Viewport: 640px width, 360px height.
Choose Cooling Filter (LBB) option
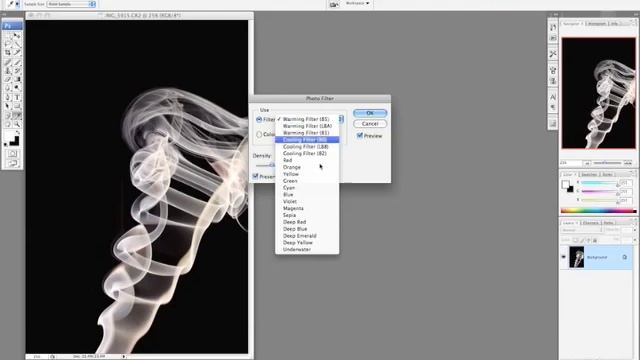307,147
